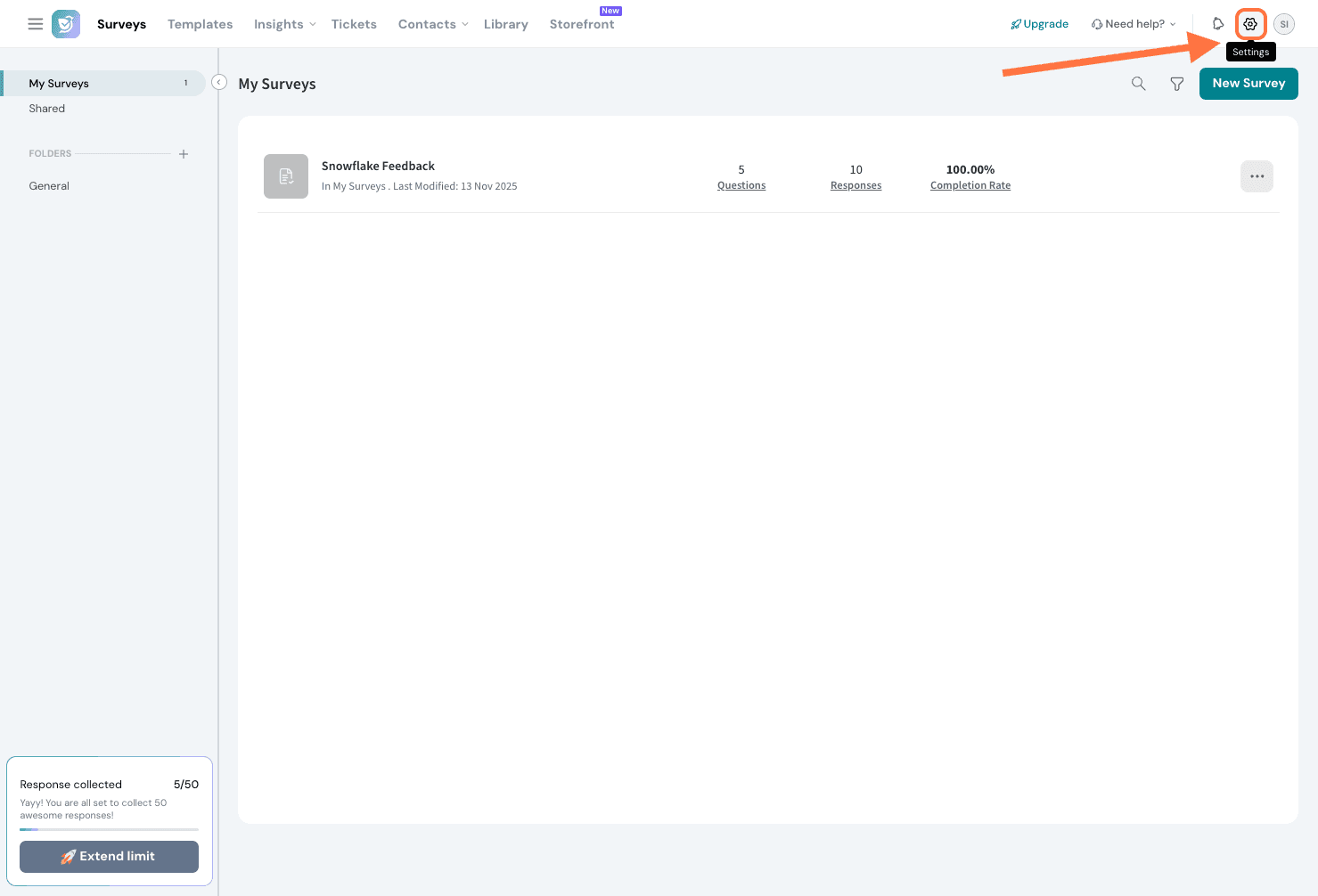Add a new folder with plus icon
Image resolution: width=1318 pixels, height=896 pixels.
tap(184, 154)
